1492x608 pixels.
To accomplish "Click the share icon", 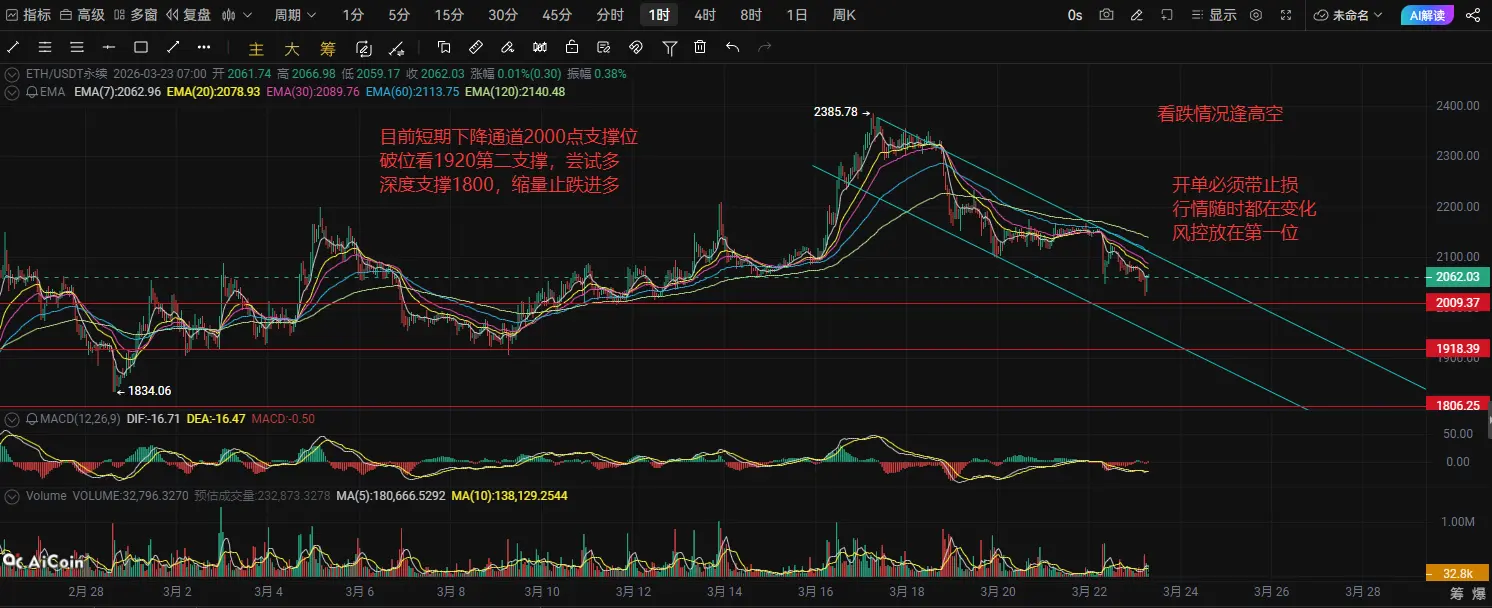I will coord(1473,15).
